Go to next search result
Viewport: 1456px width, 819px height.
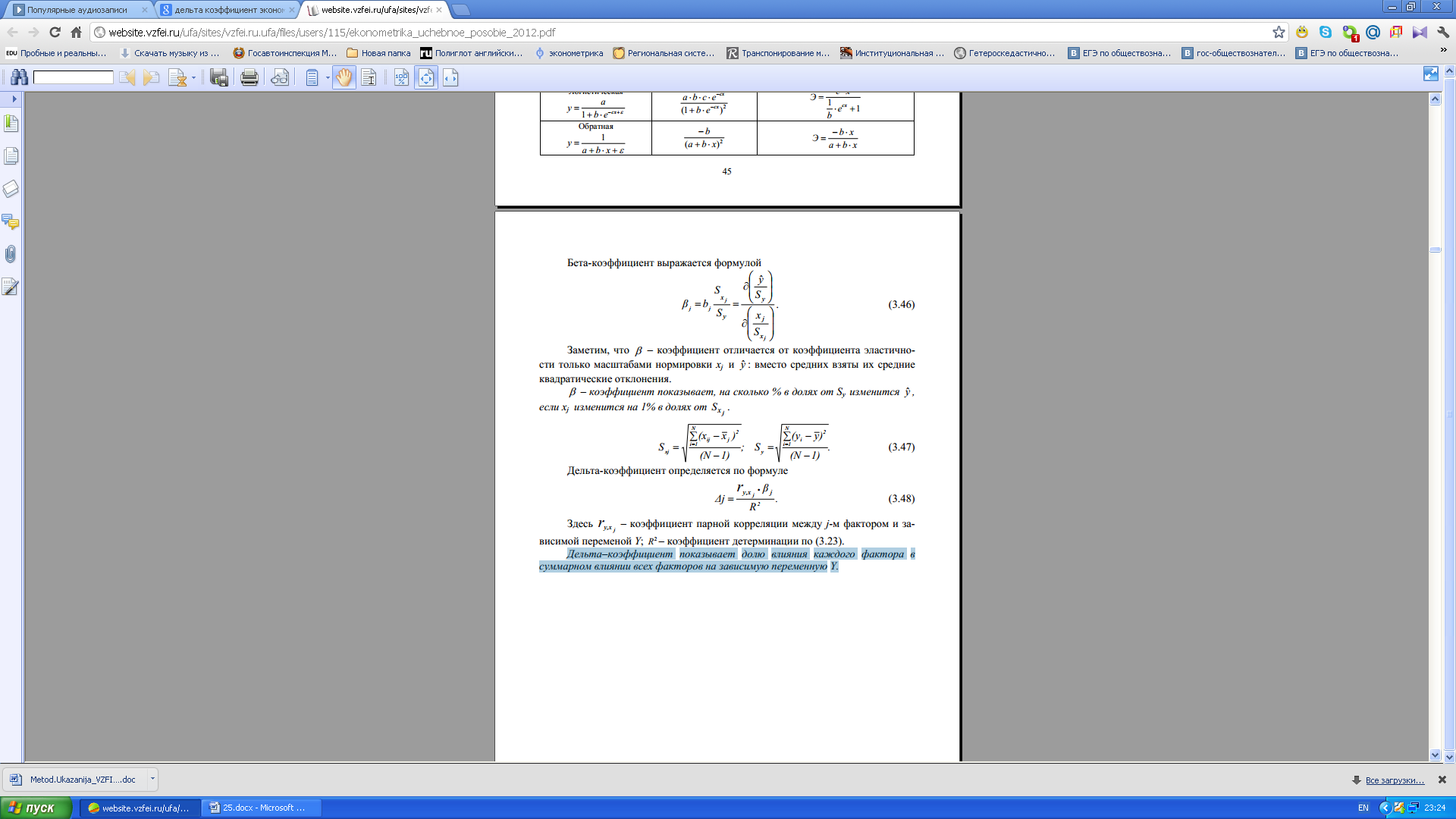click(x=152, y=77)
